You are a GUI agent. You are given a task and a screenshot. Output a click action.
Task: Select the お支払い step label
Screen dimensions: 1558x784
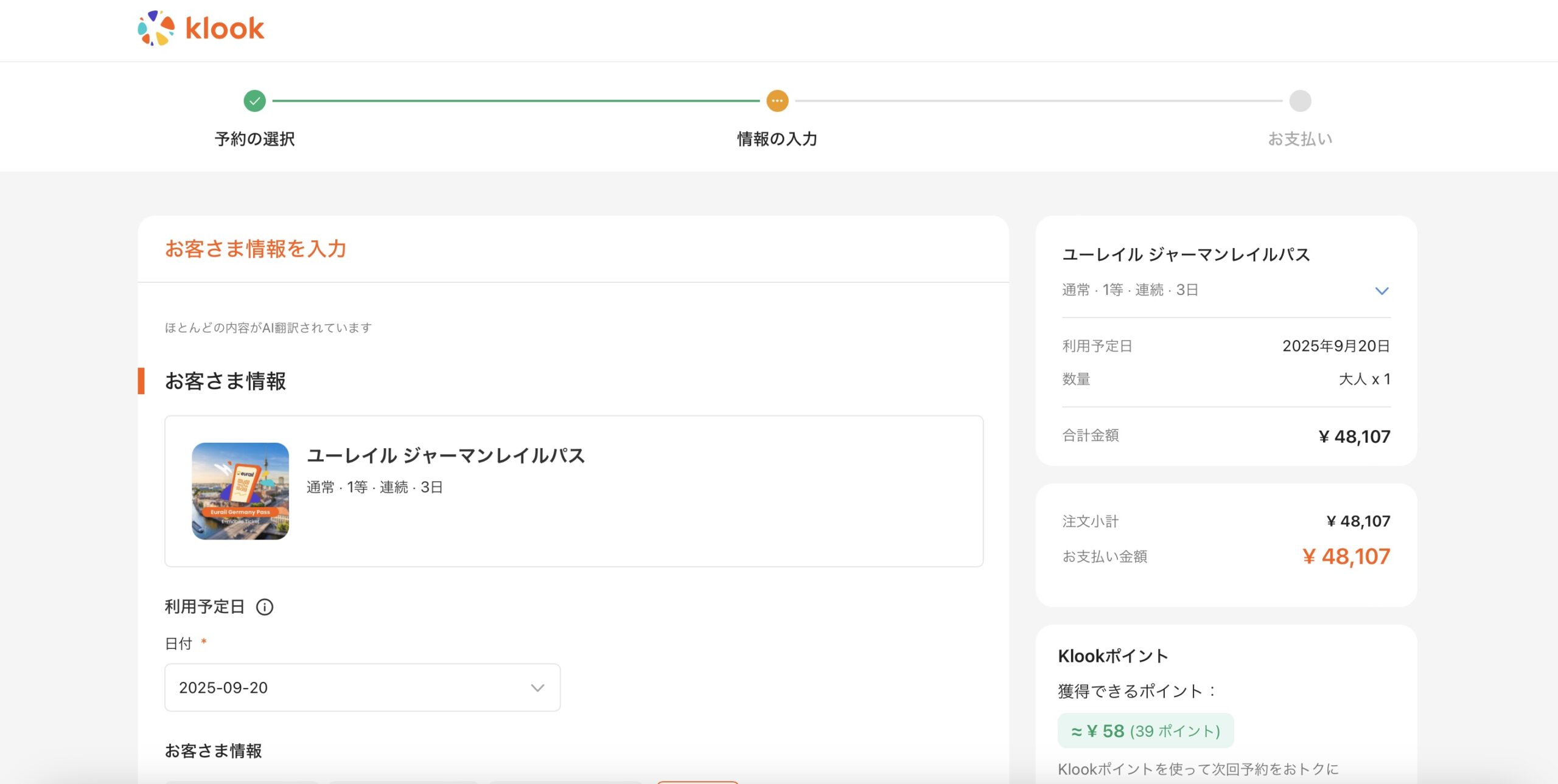coord(1300,139)
